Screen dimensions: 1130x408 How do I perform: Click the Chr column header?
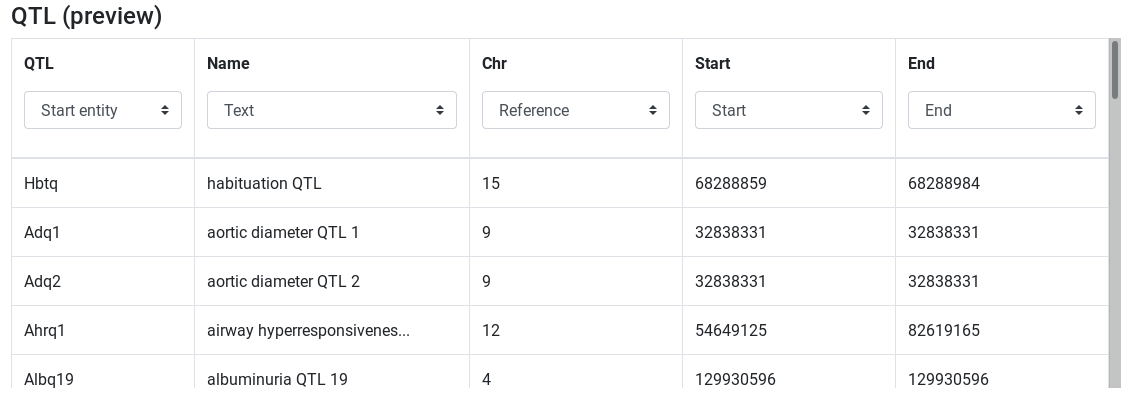click(494, 63)
